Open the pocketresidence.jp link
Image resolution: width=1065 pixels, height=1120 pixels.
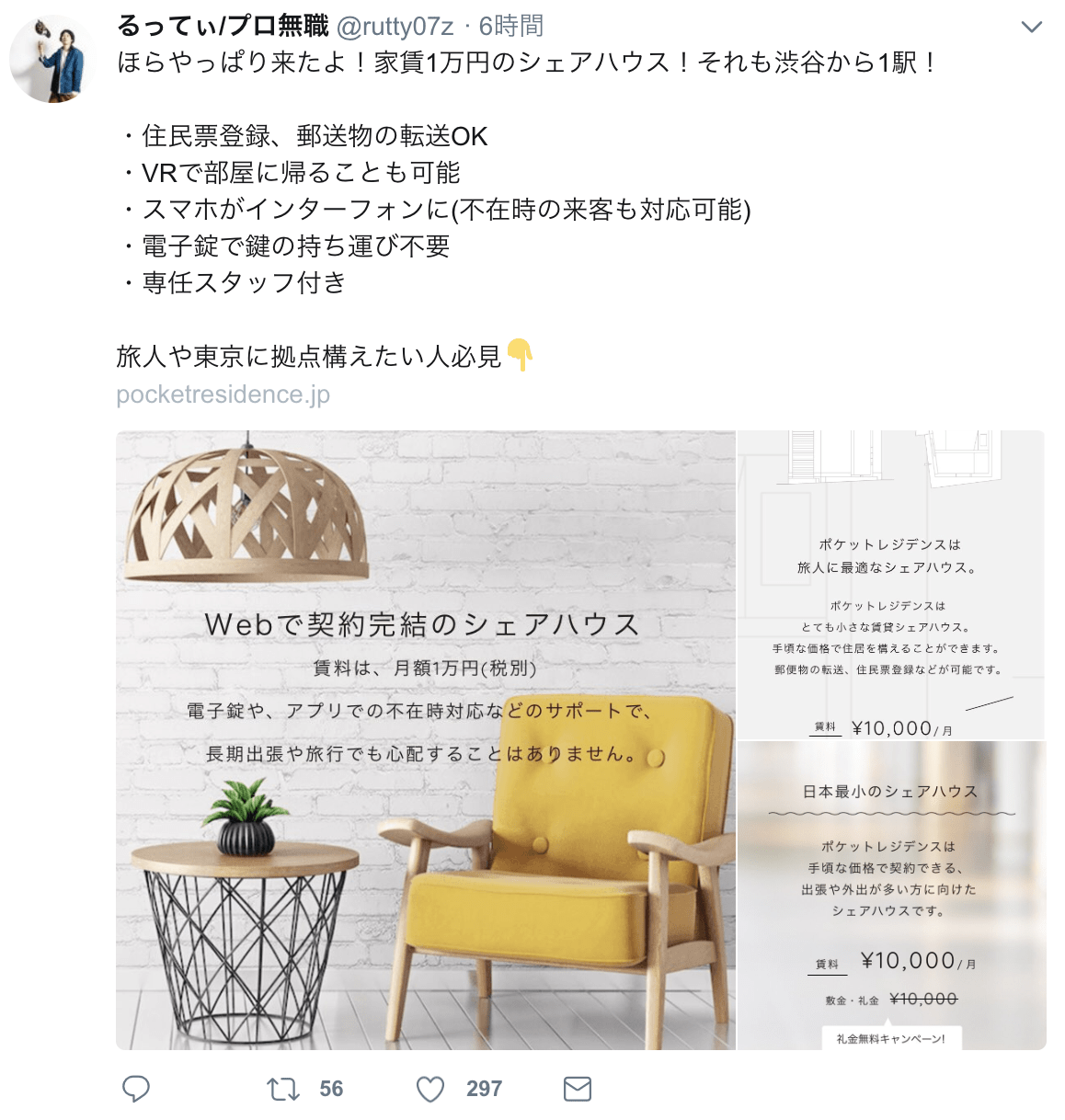point(223,394)
